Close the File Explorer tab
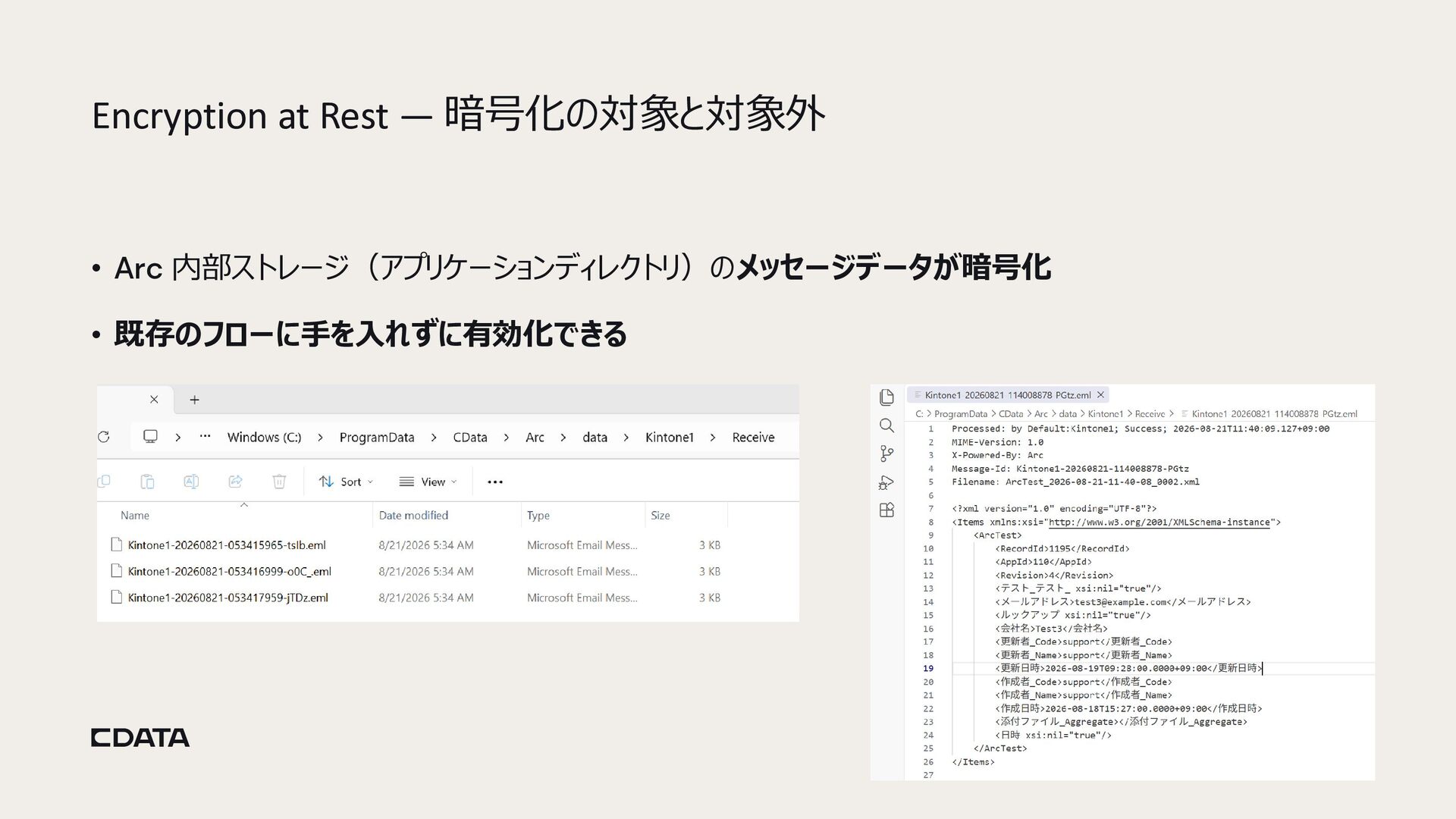This screenshot has height=819, width=1456. [154, 400]
